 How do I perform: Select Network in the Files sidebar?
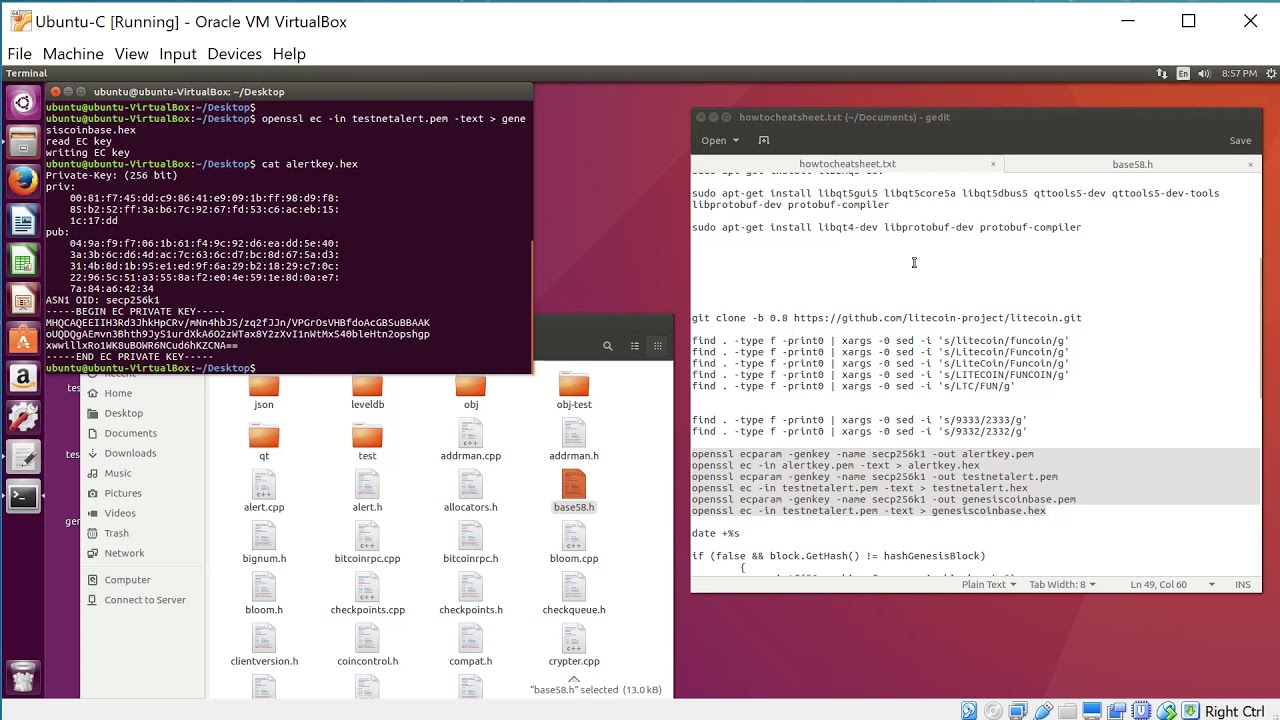click(124, 553)
